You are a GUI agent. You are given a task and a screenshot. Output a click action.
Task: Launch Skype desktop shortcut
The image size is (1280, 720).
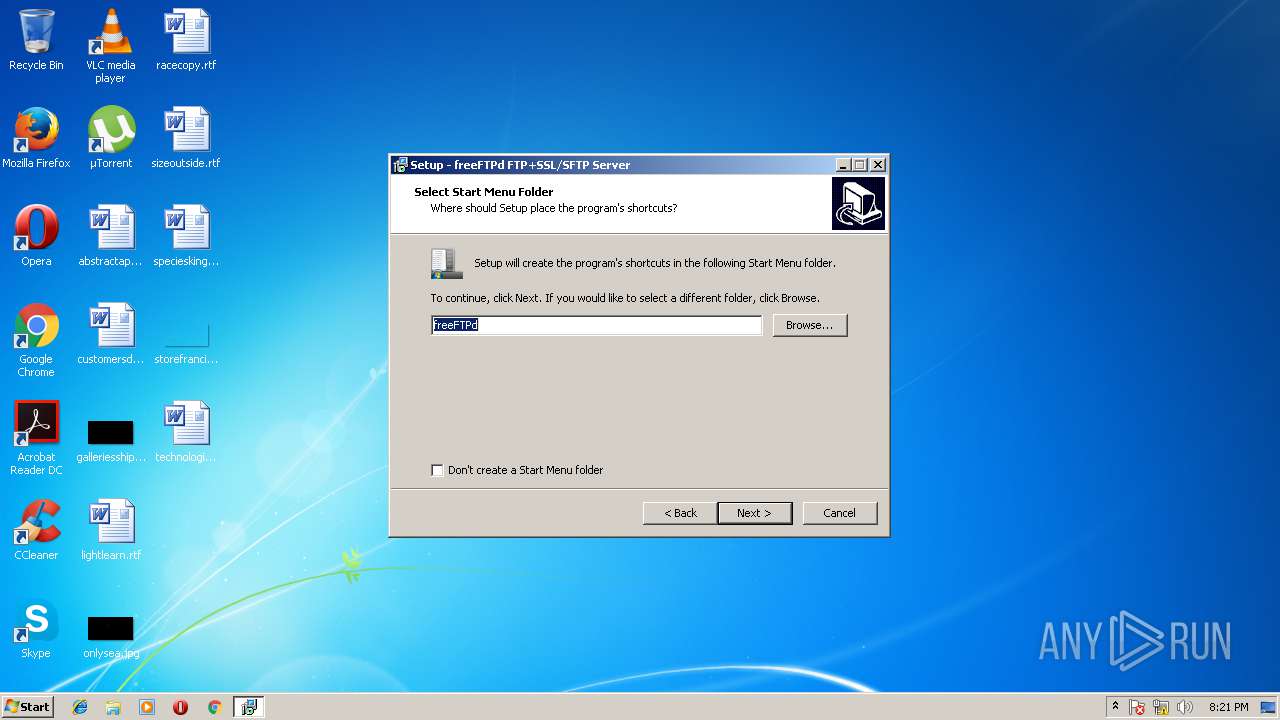[36, 628]
